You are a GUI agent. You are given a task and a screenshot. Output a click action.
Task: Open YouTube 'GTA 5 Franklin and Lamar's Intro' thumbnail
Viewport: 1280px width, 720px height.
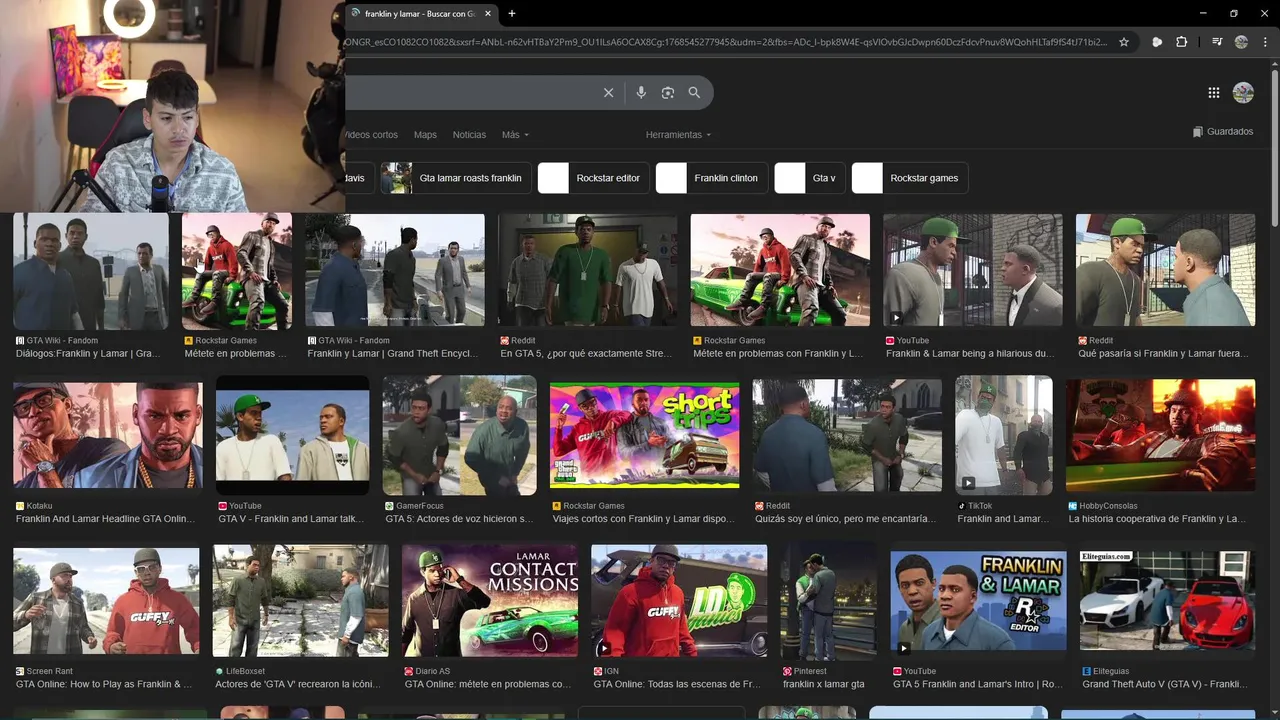979,601
